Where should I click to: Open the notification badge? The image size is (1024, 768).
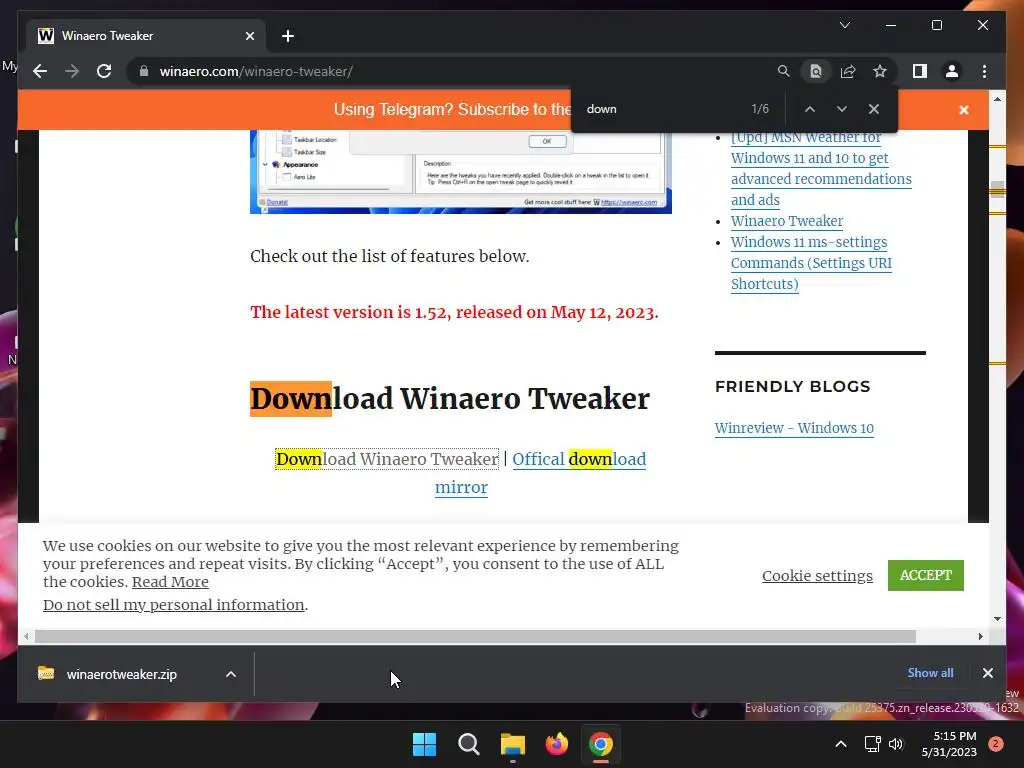pos(996,744)
